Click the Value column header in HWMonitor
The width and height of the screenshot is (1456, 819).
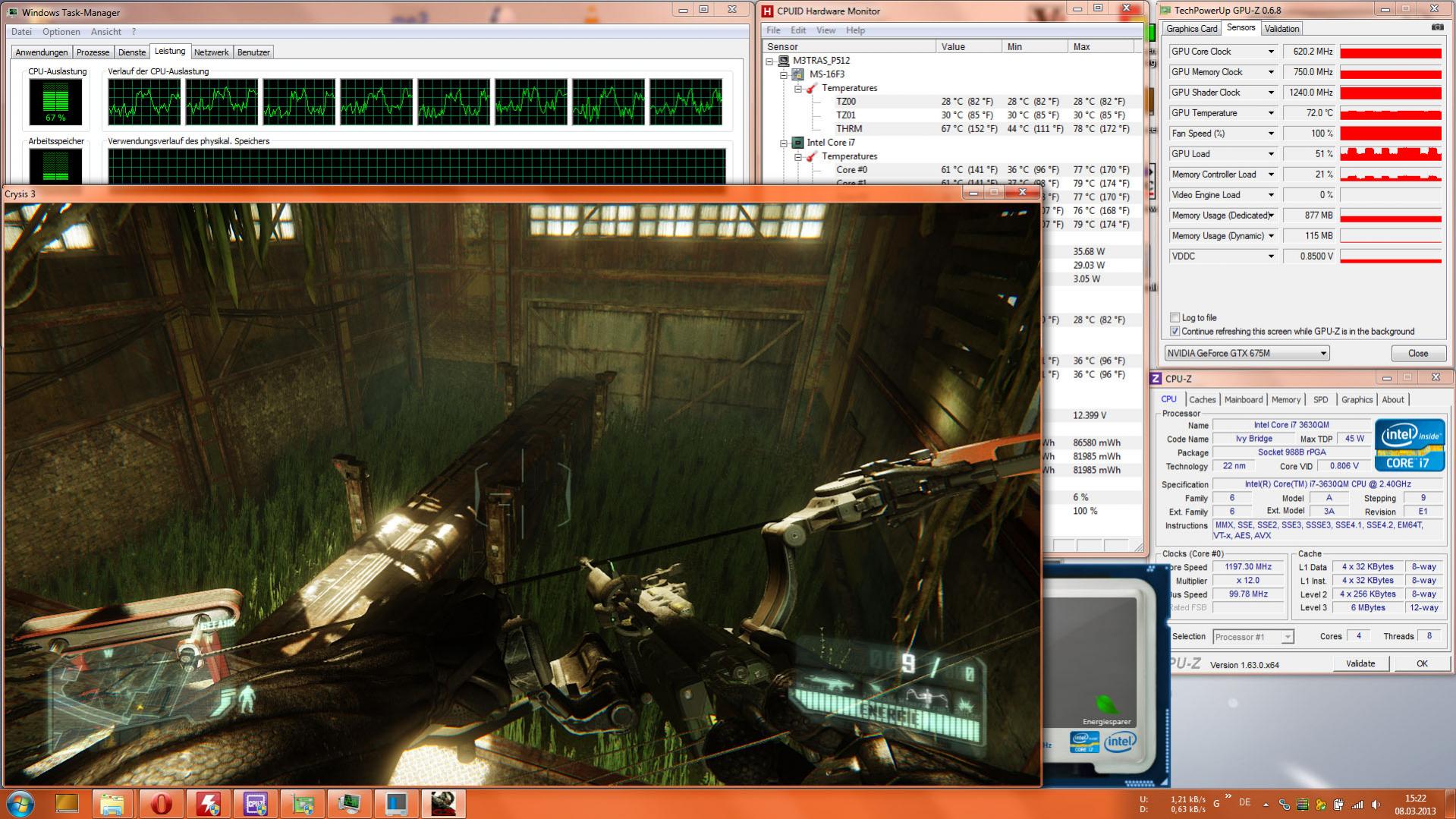point(968,47)
